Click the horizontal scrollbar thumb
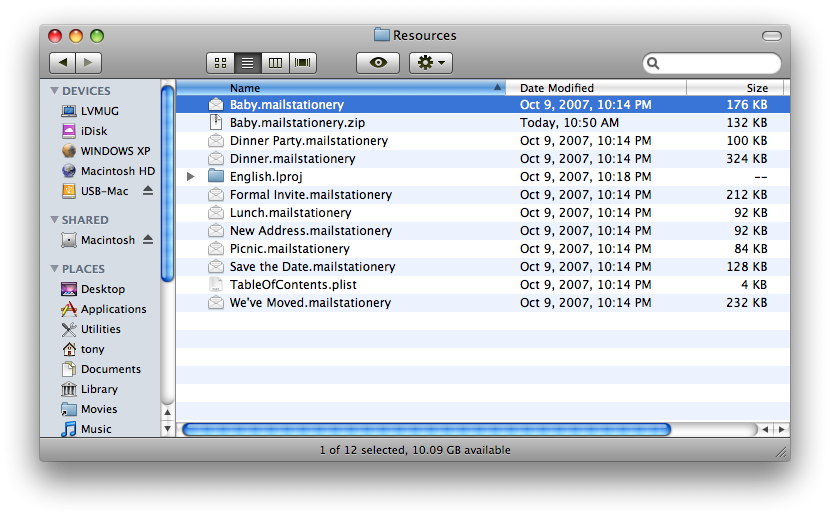830x516 pixels. tap(425, 429)
